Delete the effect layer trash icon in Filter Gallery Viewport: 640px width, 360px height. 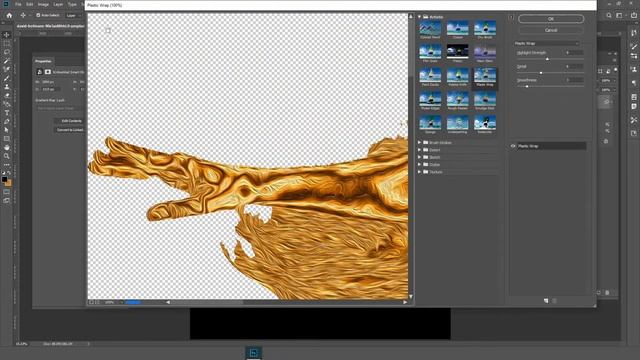pos(554,301)
